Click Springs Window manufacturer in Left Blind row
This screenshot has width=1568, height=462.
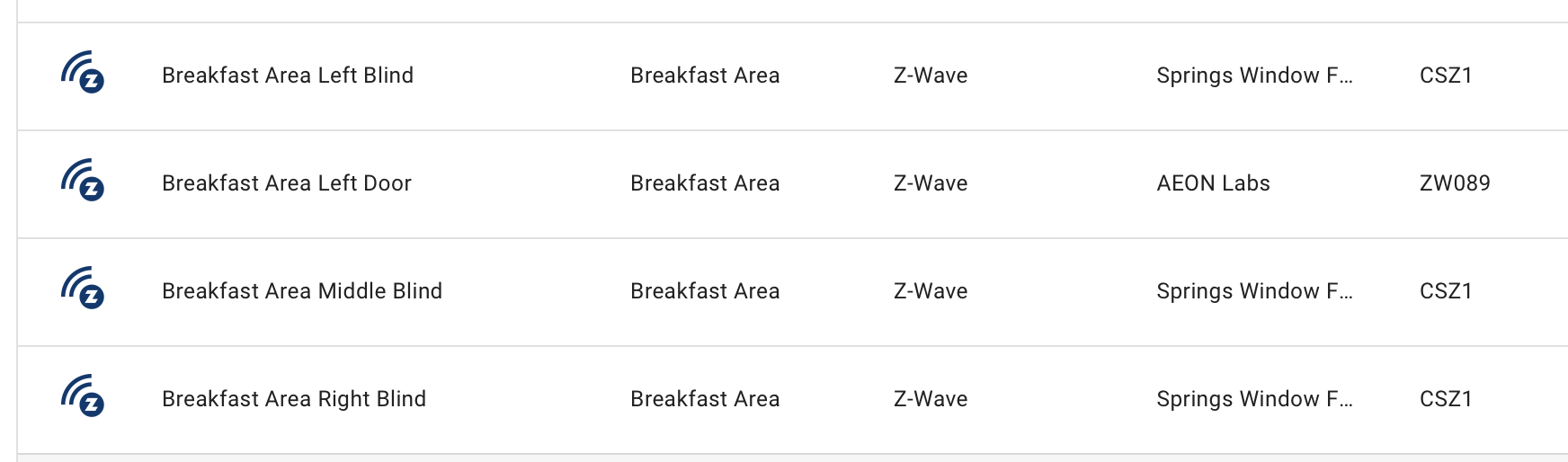tap(1254, 76)
